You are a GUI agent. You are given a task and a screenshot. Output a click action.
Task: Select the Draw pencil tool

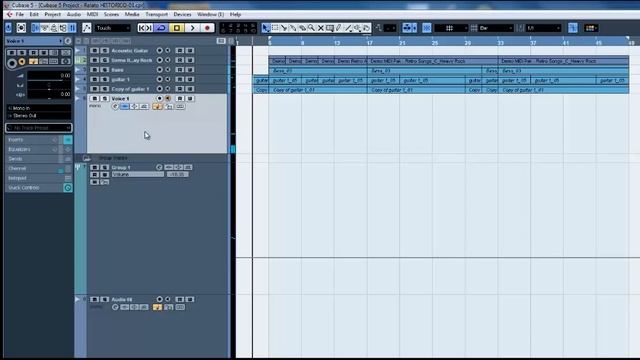tap(339, 28)
